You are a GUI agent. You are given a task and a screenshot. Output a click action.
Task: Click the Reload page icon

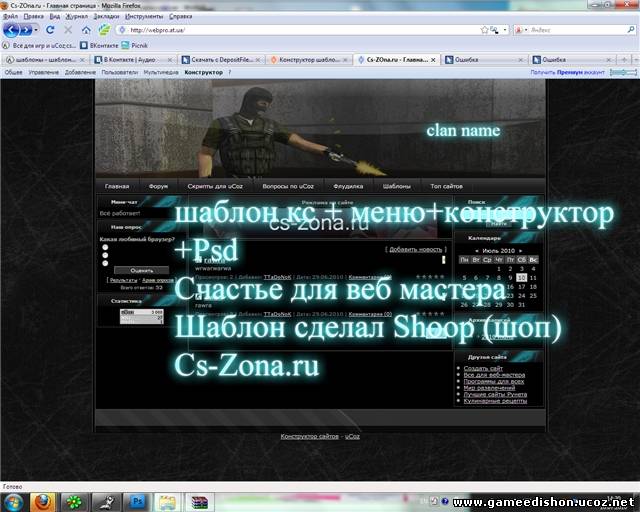point(50,30)
